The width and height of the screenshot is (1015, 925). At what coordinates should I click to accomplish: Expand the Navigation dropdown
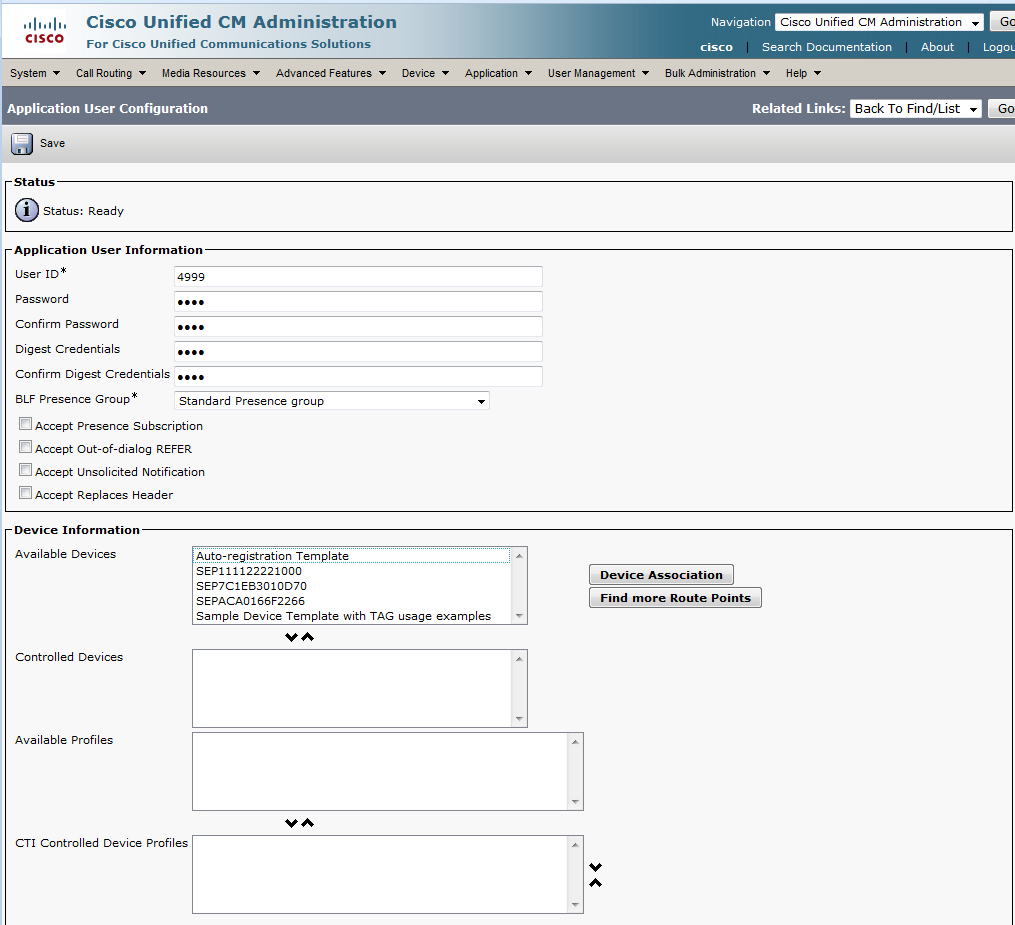coord(878,22)
